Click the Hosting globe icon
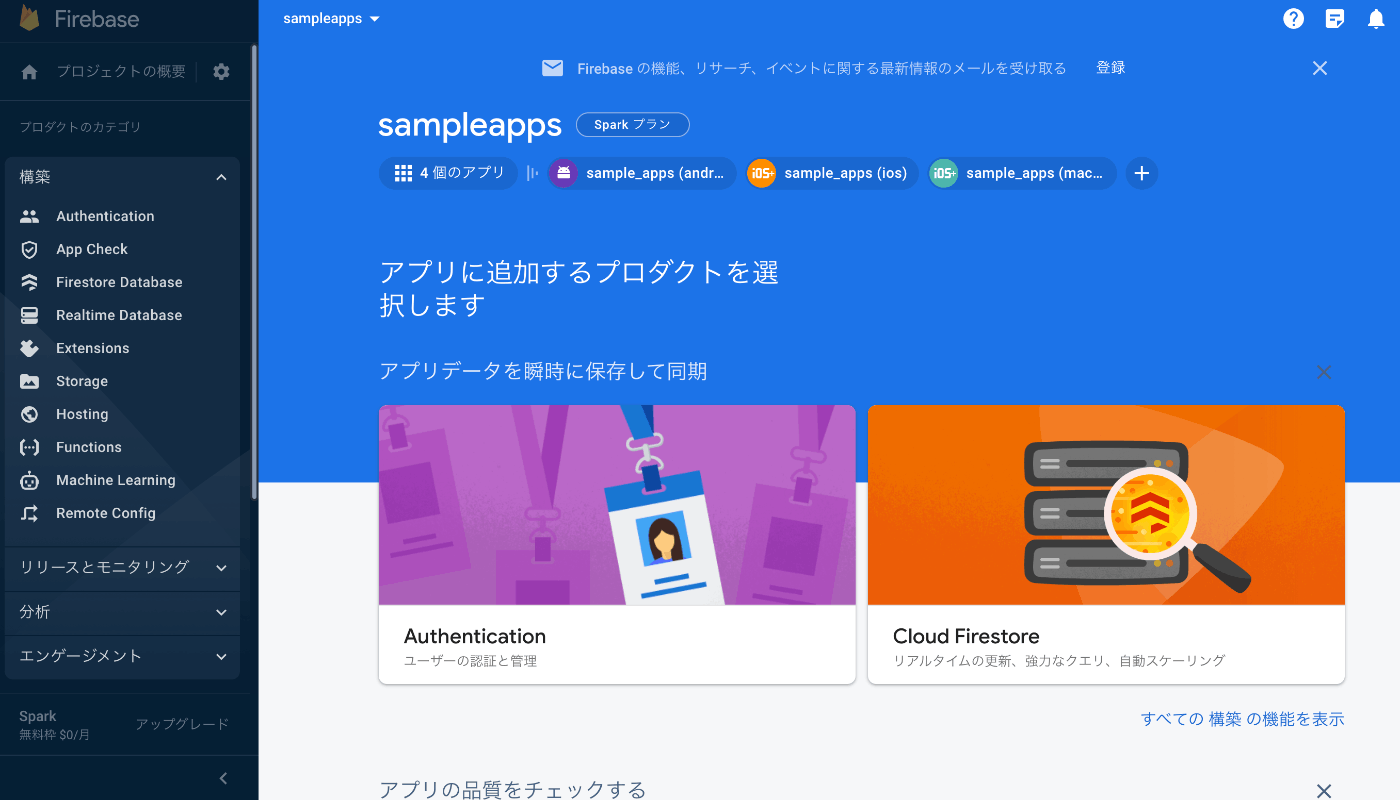This screenshot has width=1400, height=800. [x=30, y=414]
